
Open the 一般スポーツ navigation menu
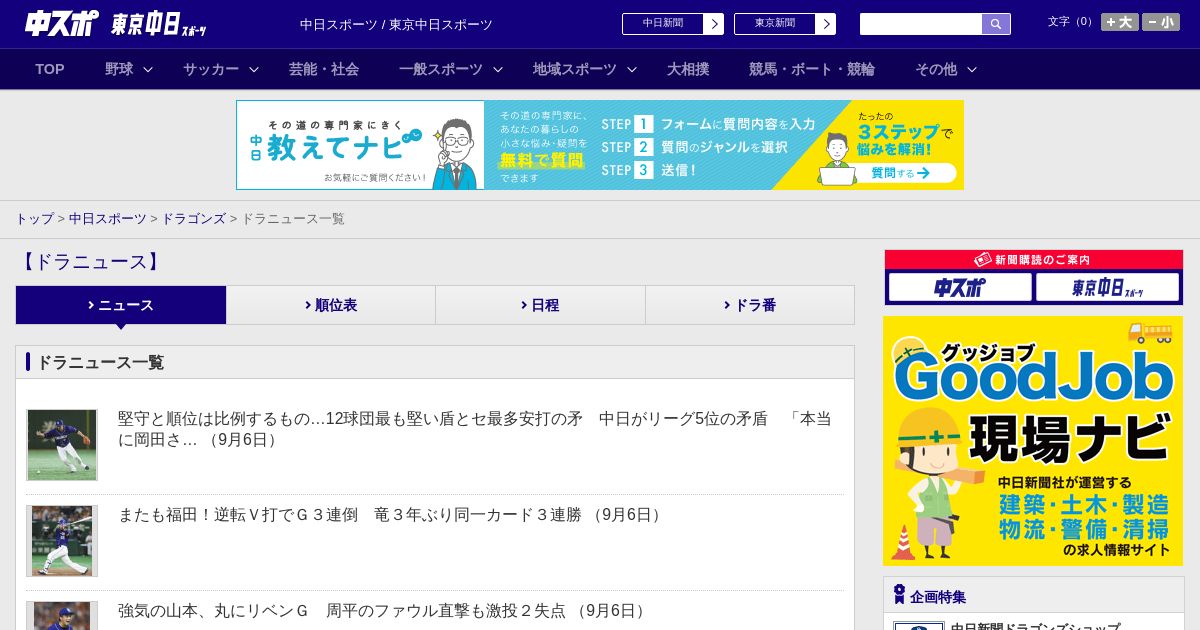click(x=441, y=69)
